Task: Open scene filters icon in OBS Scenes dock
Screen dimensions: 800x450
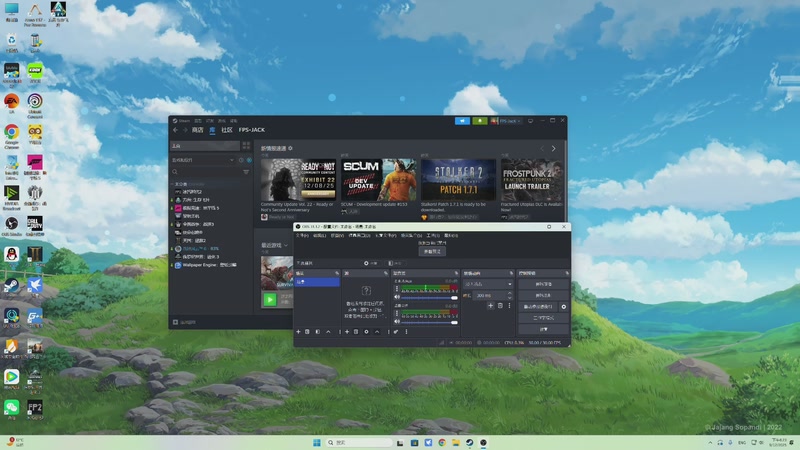Action: click(x=317, y=332)
